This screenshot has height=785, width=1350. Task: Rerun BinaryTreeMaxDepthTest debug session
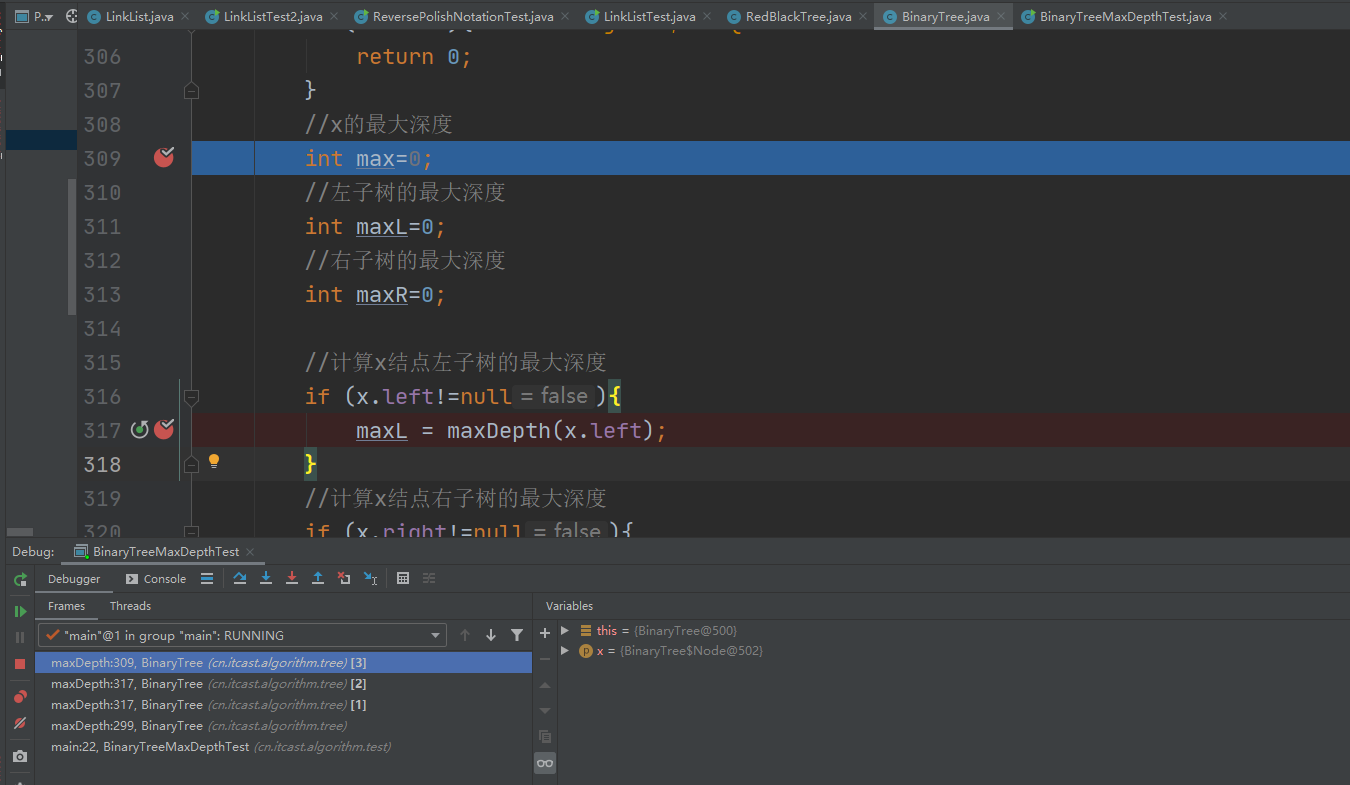coord(20,579)
